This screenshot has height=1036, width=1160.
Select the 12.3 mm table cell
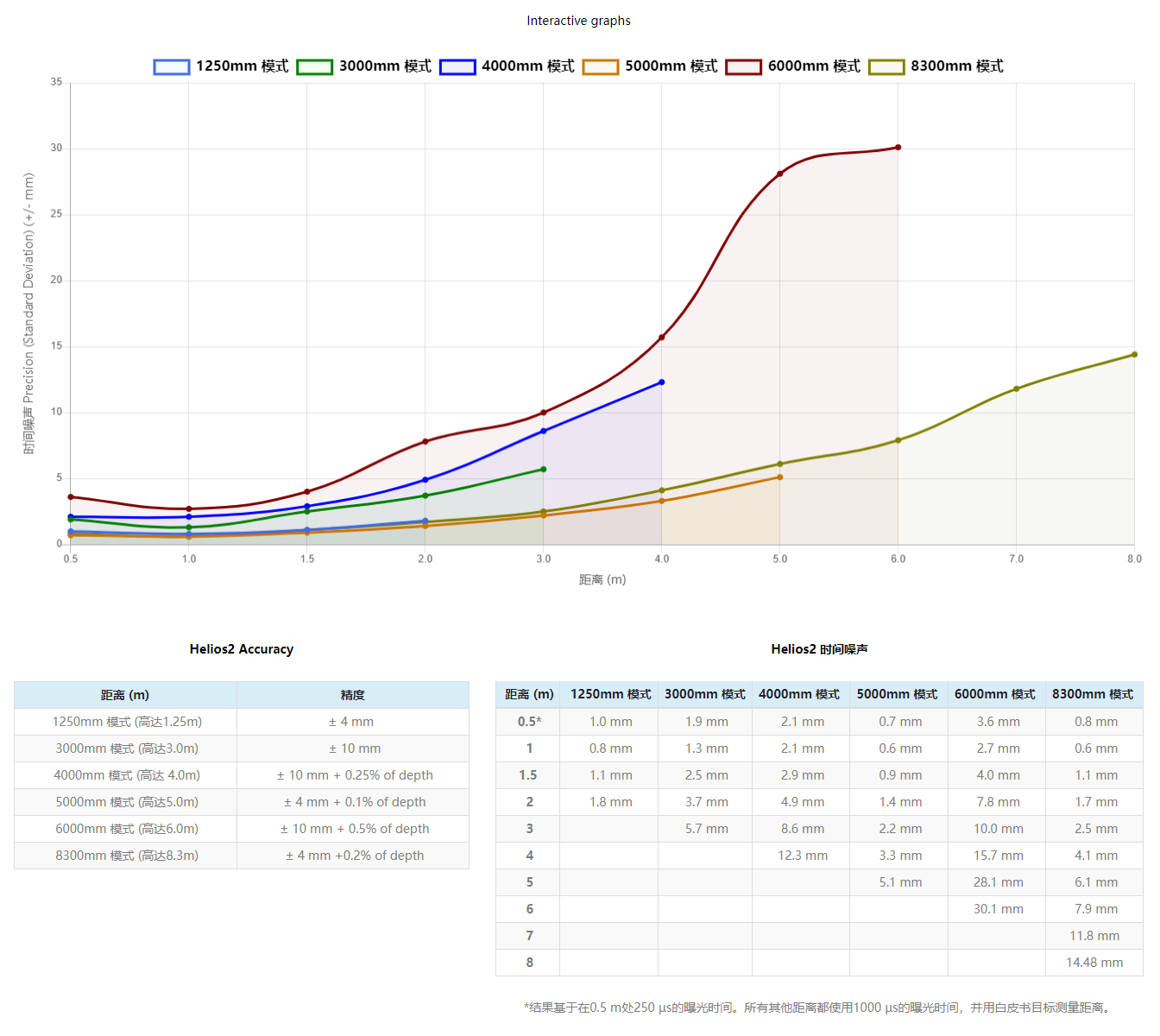pos(802,856)
